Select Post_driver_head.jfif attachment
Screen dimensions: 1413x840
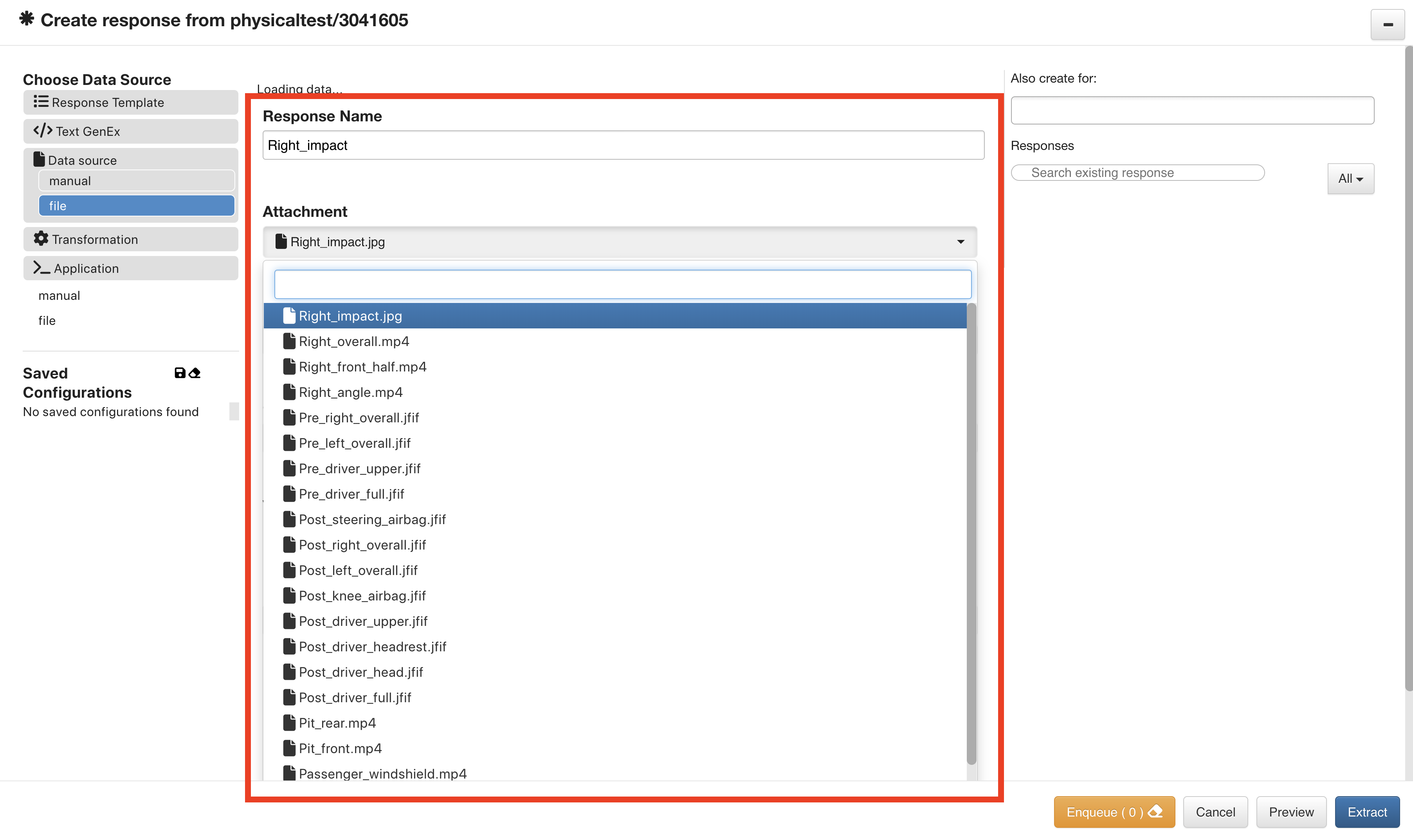point(615,672)
